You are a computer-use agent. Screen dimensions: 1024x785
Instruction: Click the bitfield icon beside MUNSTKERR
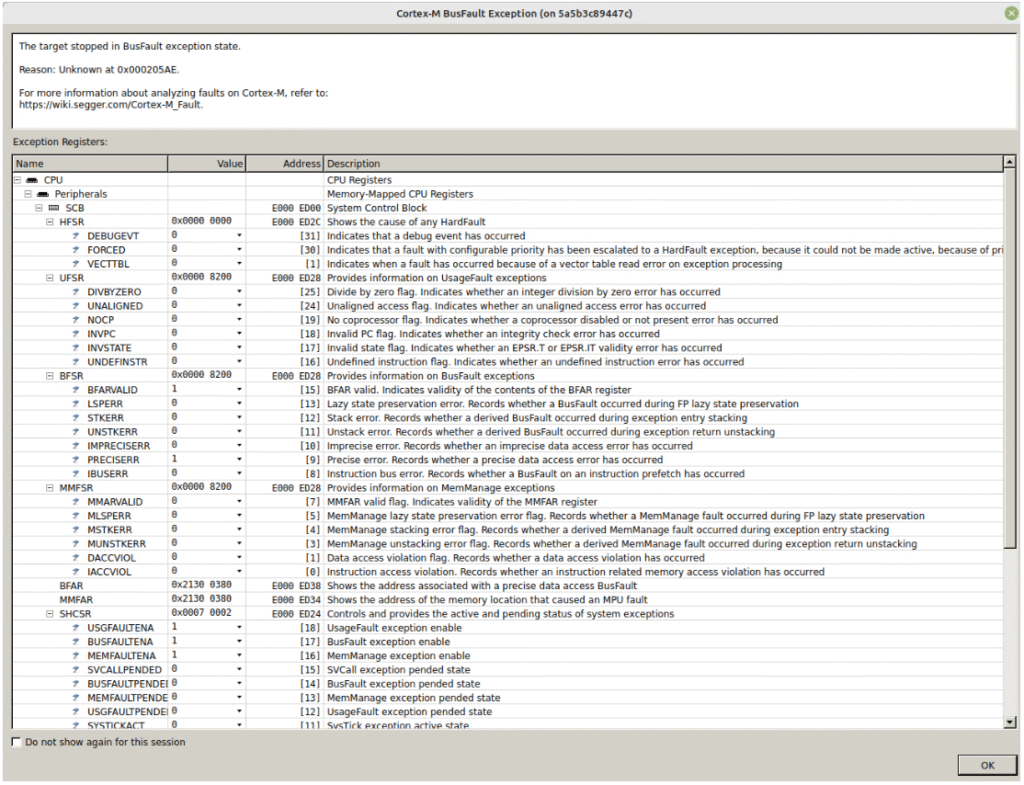(x=76, y=544)
